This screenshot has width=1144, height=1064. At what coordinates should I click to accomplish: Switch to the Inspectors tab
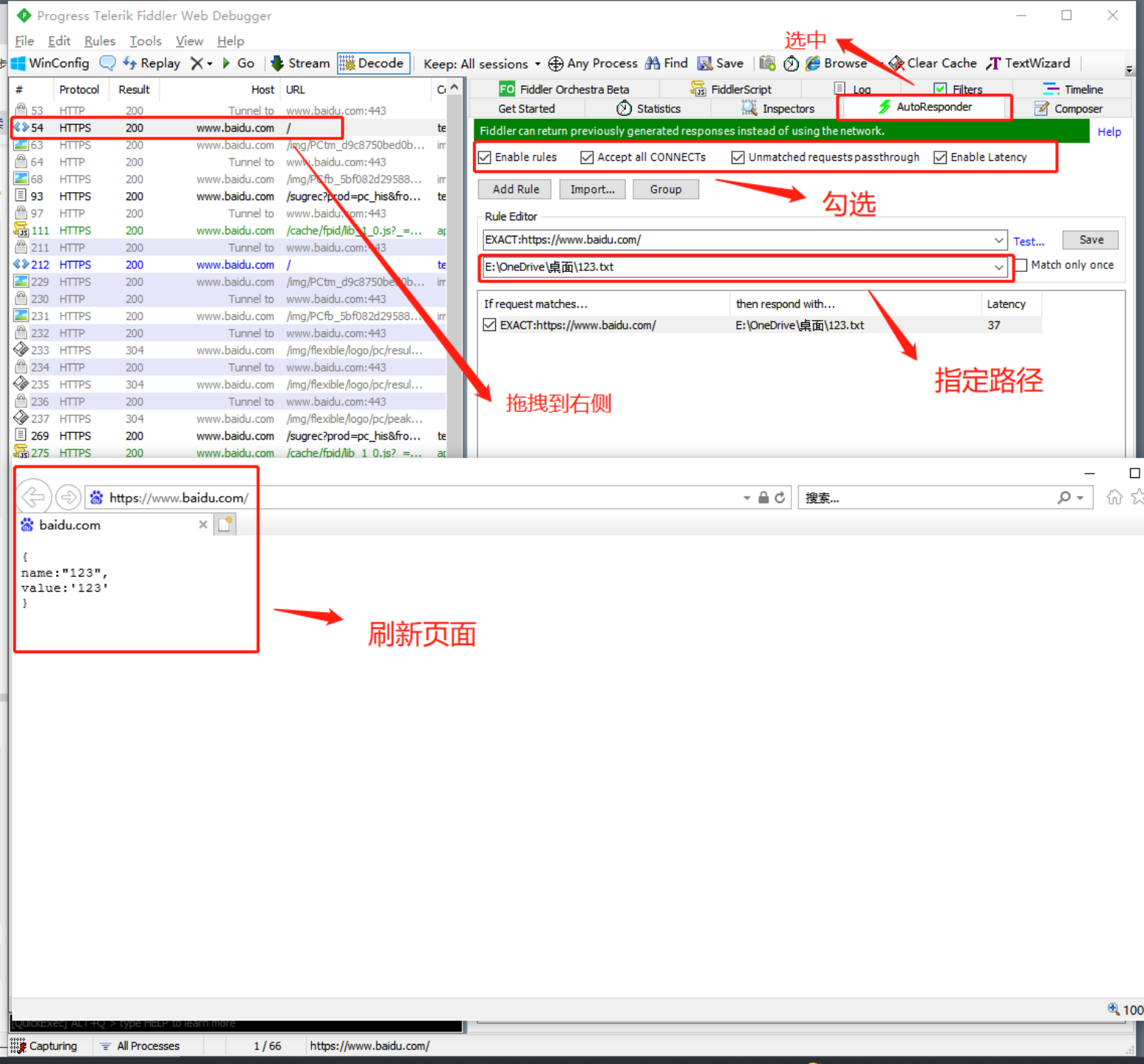(778, 109)
